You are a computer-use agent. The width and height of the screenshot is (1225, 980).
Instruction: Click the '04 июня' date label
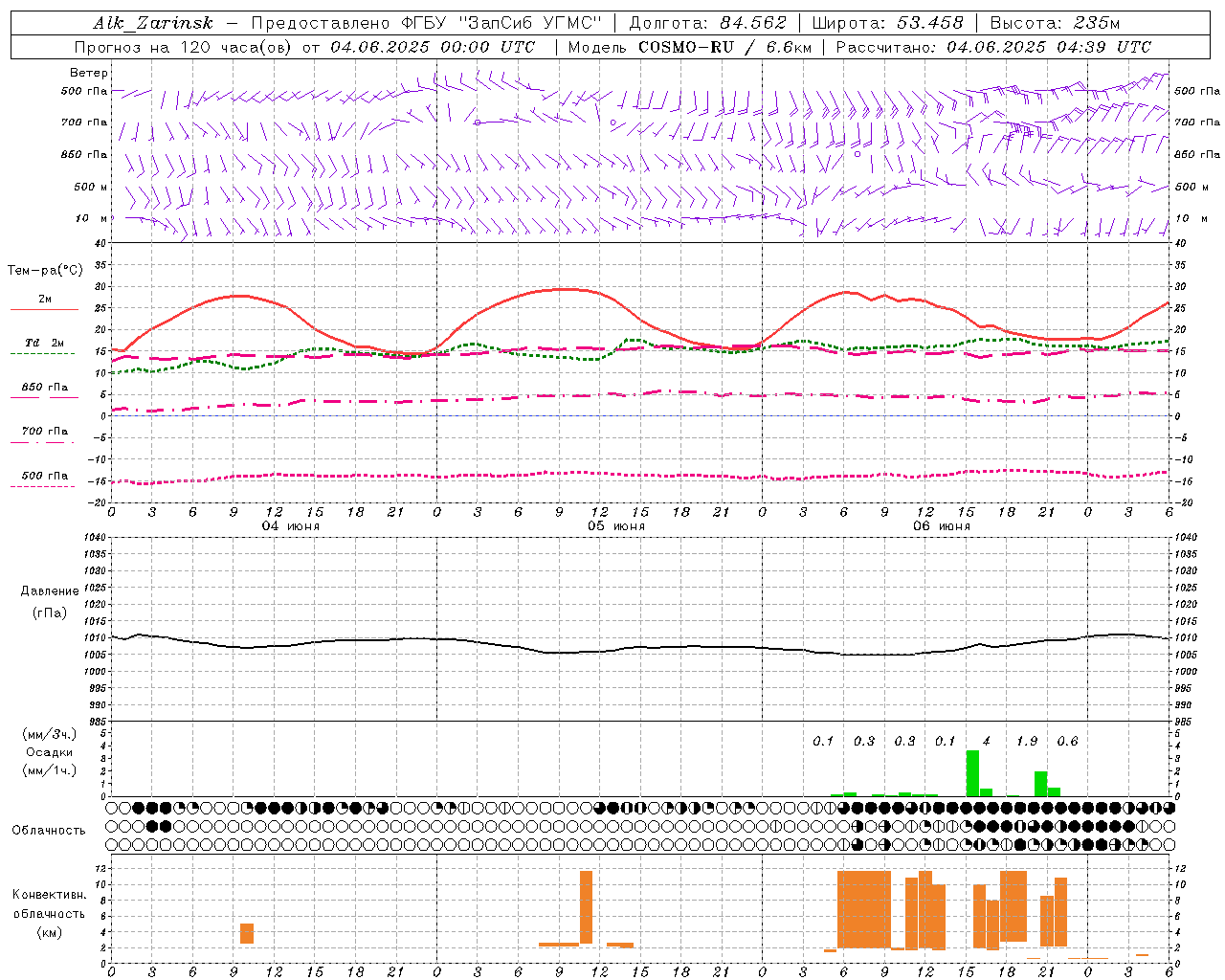click(291, 526)
